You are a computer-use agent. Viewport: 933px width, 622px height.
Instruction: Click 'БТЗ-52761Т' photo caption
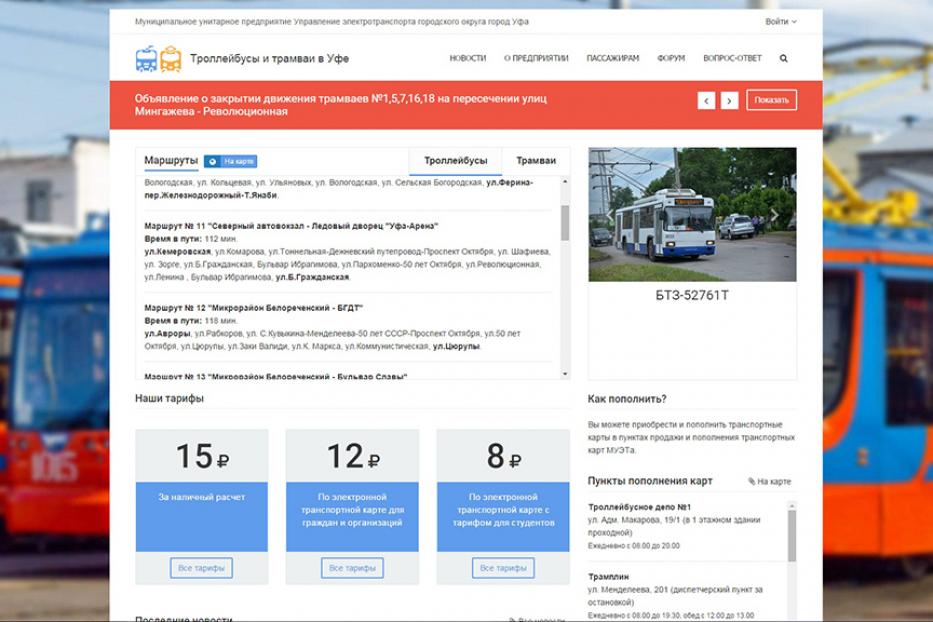pos(692,295)
